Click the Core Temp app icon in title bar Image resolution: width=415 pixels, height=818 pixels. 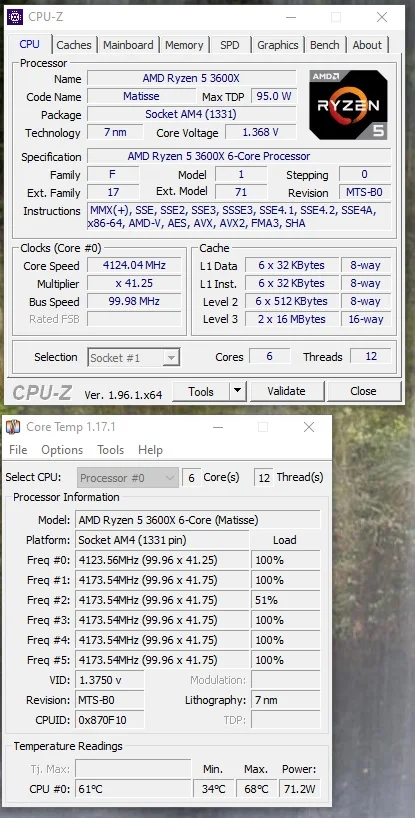13,427
